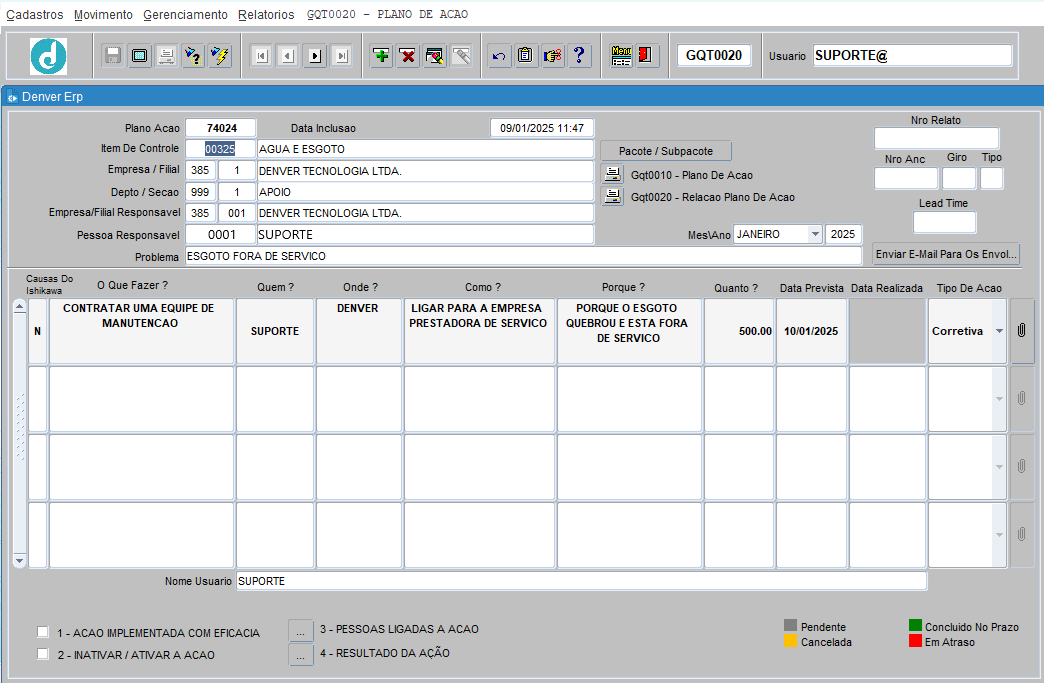Click Enviar E-Mail Para Os Envol... button
This screenshot has width=1044, height=683.
(x=946, y=254)
